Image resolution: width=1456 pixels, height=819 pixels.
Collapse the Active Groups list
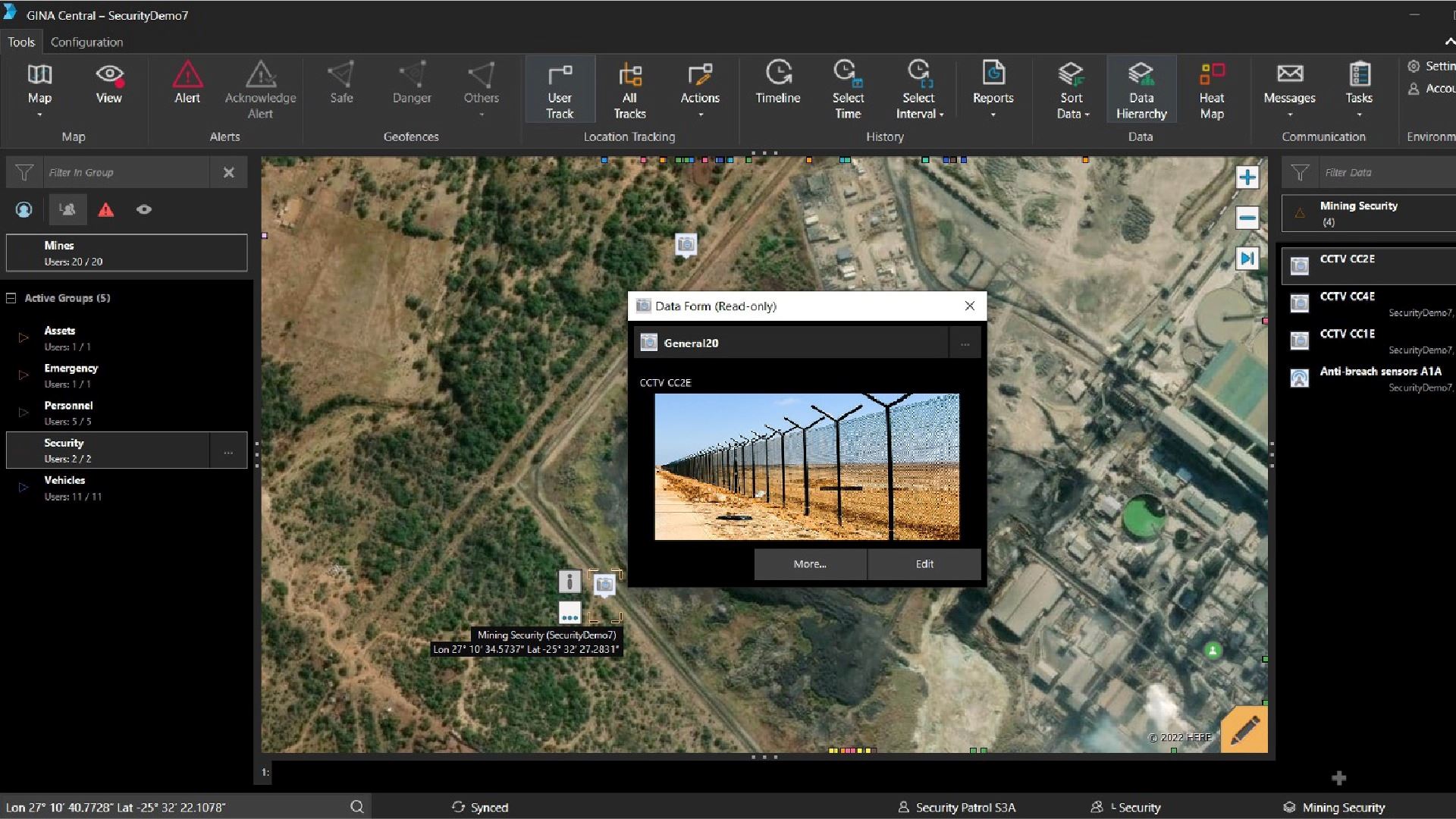point(11,298)
